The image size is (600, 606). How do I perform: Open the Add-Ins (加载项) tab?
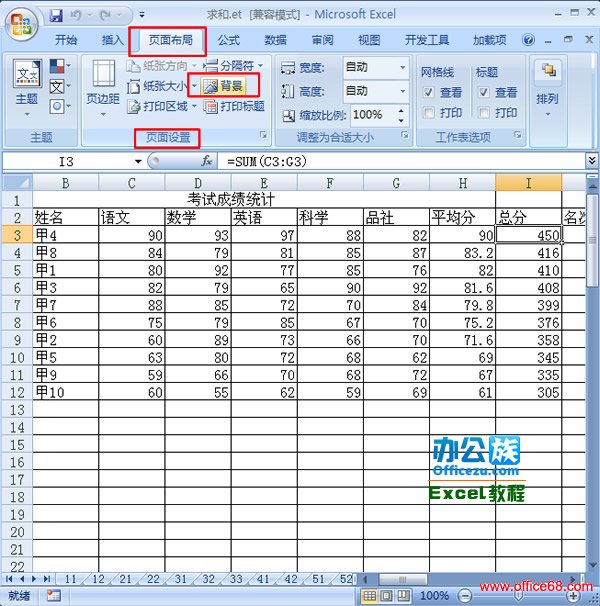(x=489, y=40)
